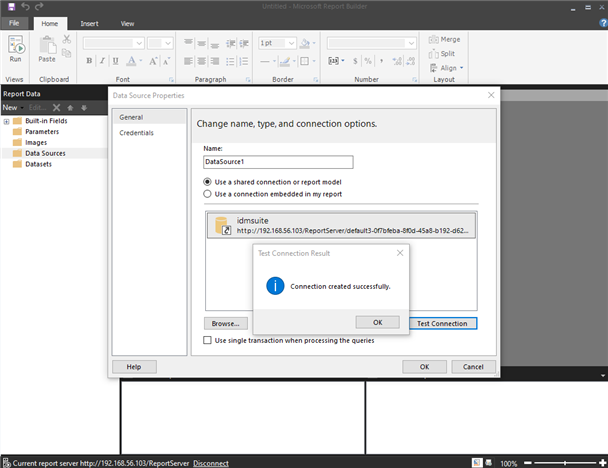608x468 pixels.
Task: Click the delete X icon in Report Data
Action: (x=56, y=107)
